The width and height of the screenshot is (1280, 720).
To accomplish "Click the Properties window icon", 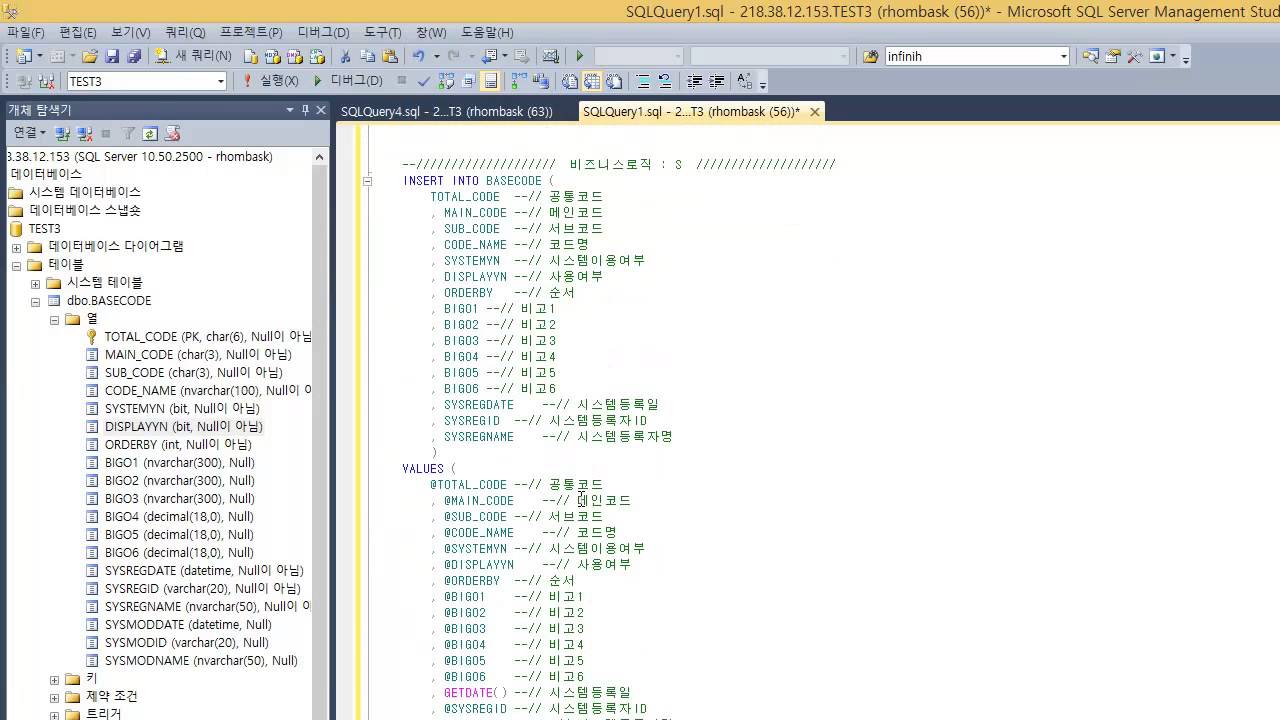I will [x=1112, y=56].
